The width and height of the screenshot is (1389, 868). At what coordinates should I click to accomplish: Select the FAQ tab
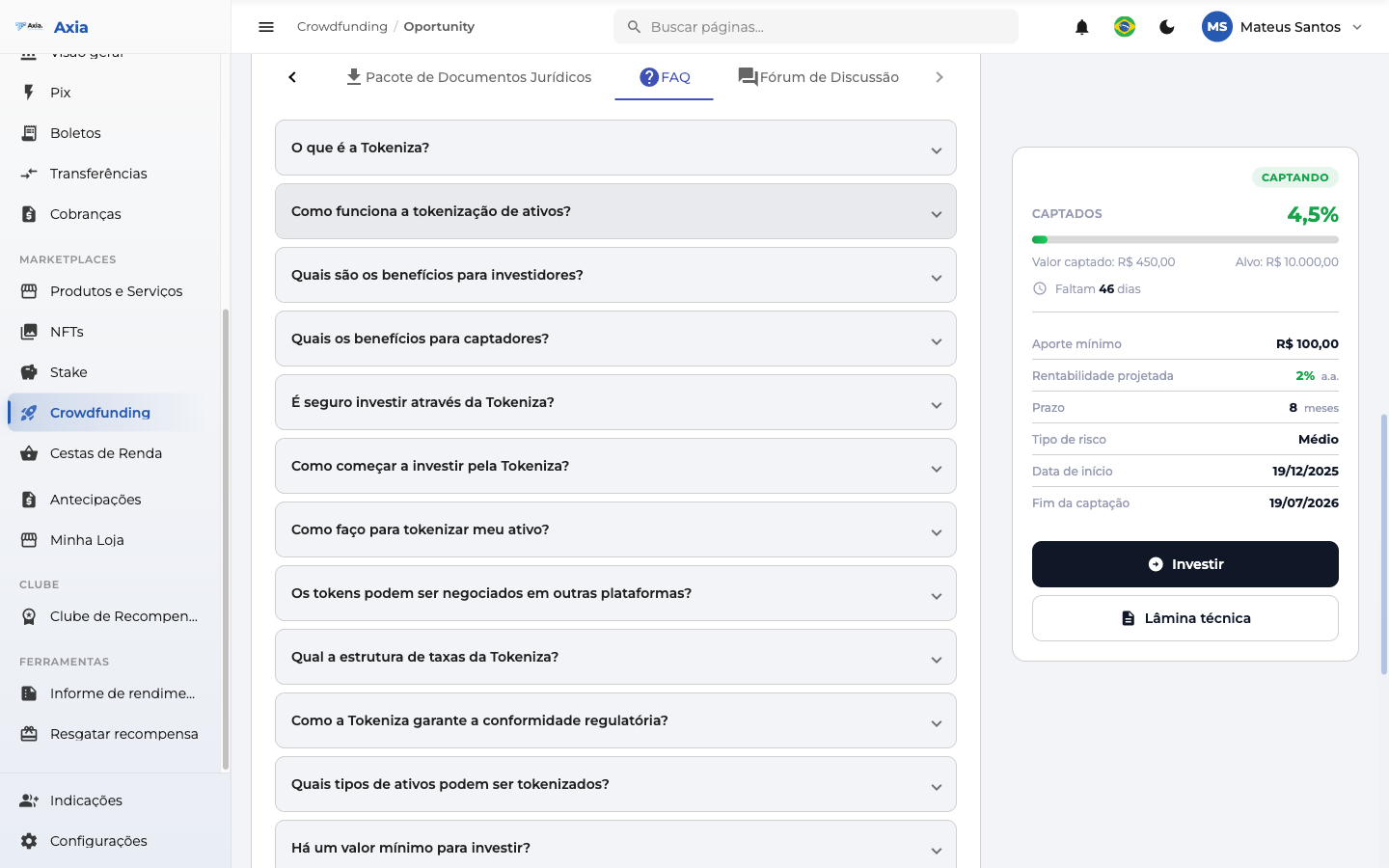click(665, 77)
